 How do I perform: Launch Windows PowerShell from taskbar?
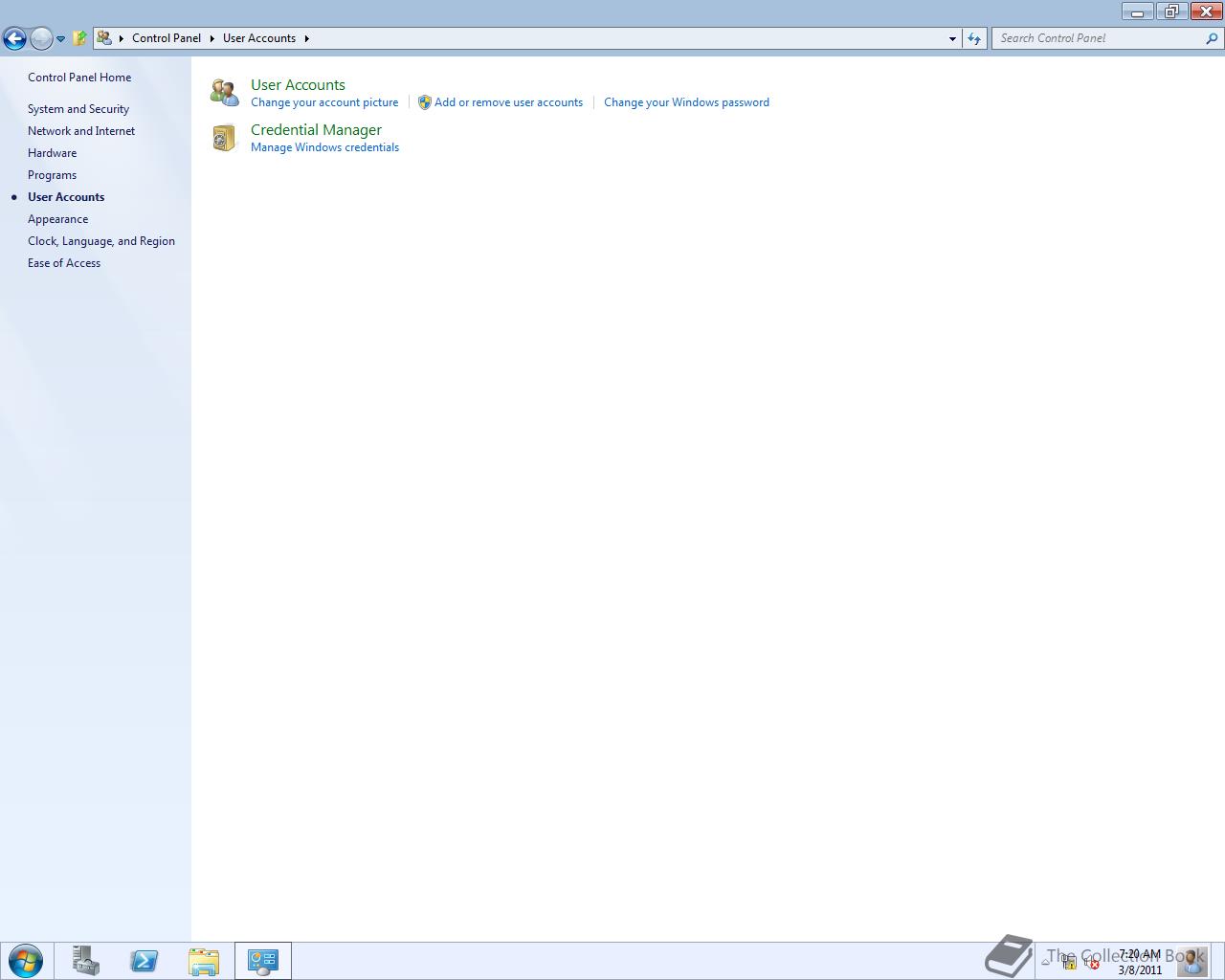coord(145,961)
